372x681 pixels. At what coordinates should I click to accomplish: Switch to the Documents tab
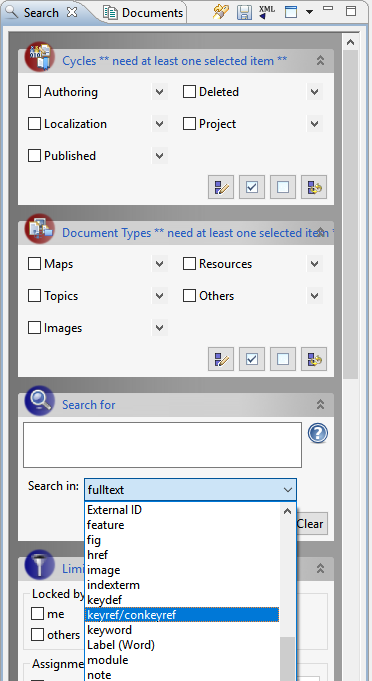tap(144, 13)
